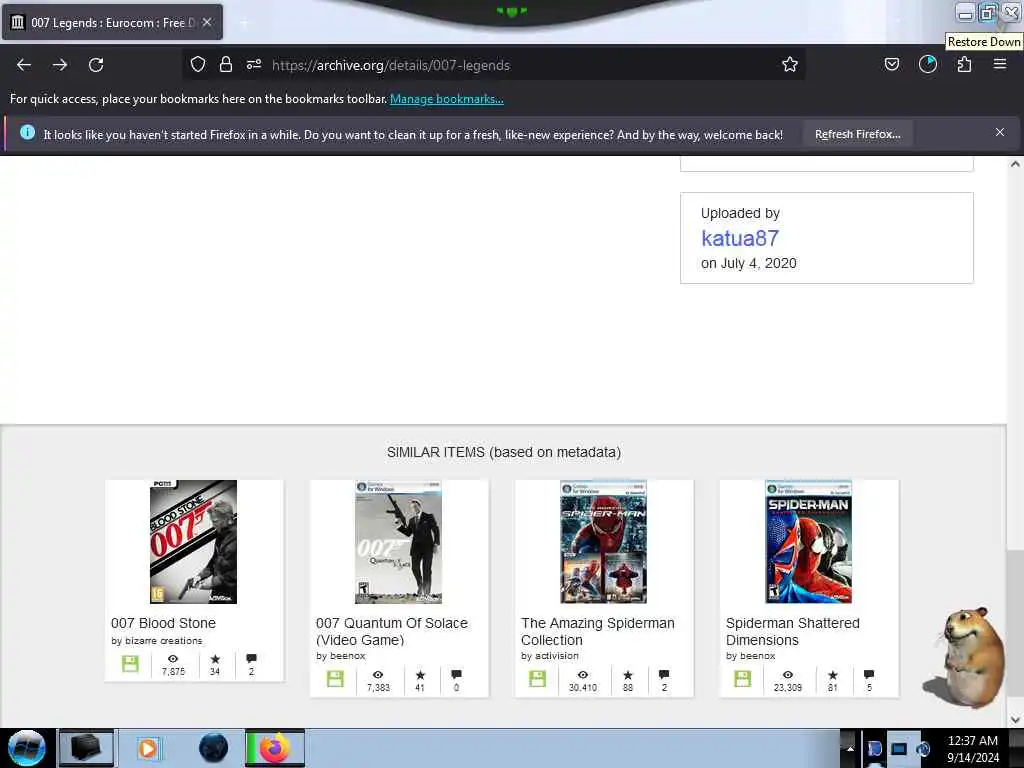Image resolution: width=1024 pixels, height=768 pixels.
Task: Open Spiderman Shattered Dimensions title link
Action: tap(793, 632)
